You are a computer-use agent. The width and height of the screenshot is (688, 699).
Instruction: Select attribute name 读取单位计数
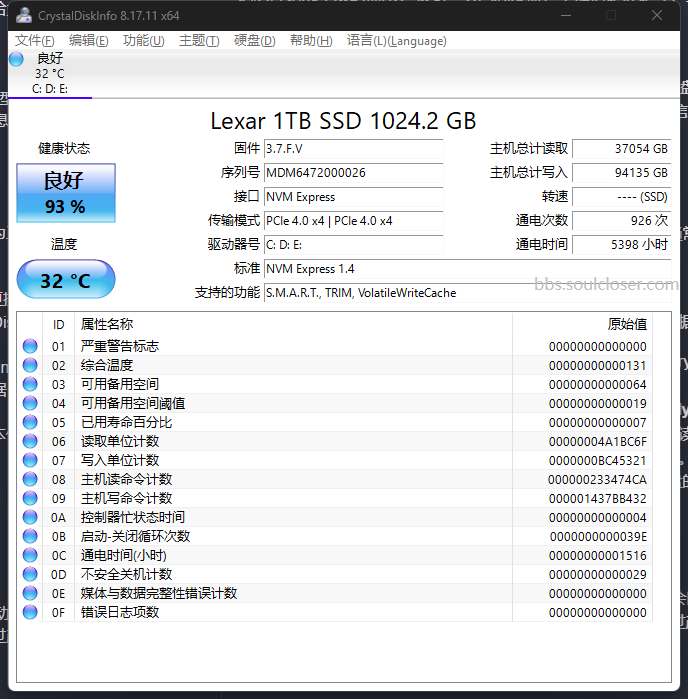pyautogui.click(x=120, y=441)
